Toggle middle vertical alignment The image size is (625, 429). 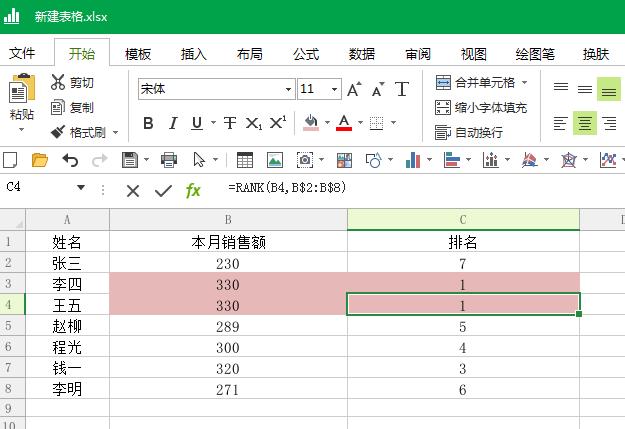[x=585, y=89]
